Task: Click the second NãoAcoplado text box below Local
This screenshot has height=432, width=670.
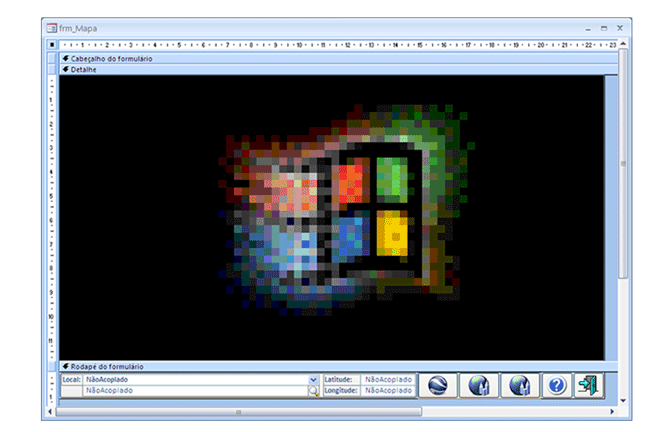Action: (196, 391)
